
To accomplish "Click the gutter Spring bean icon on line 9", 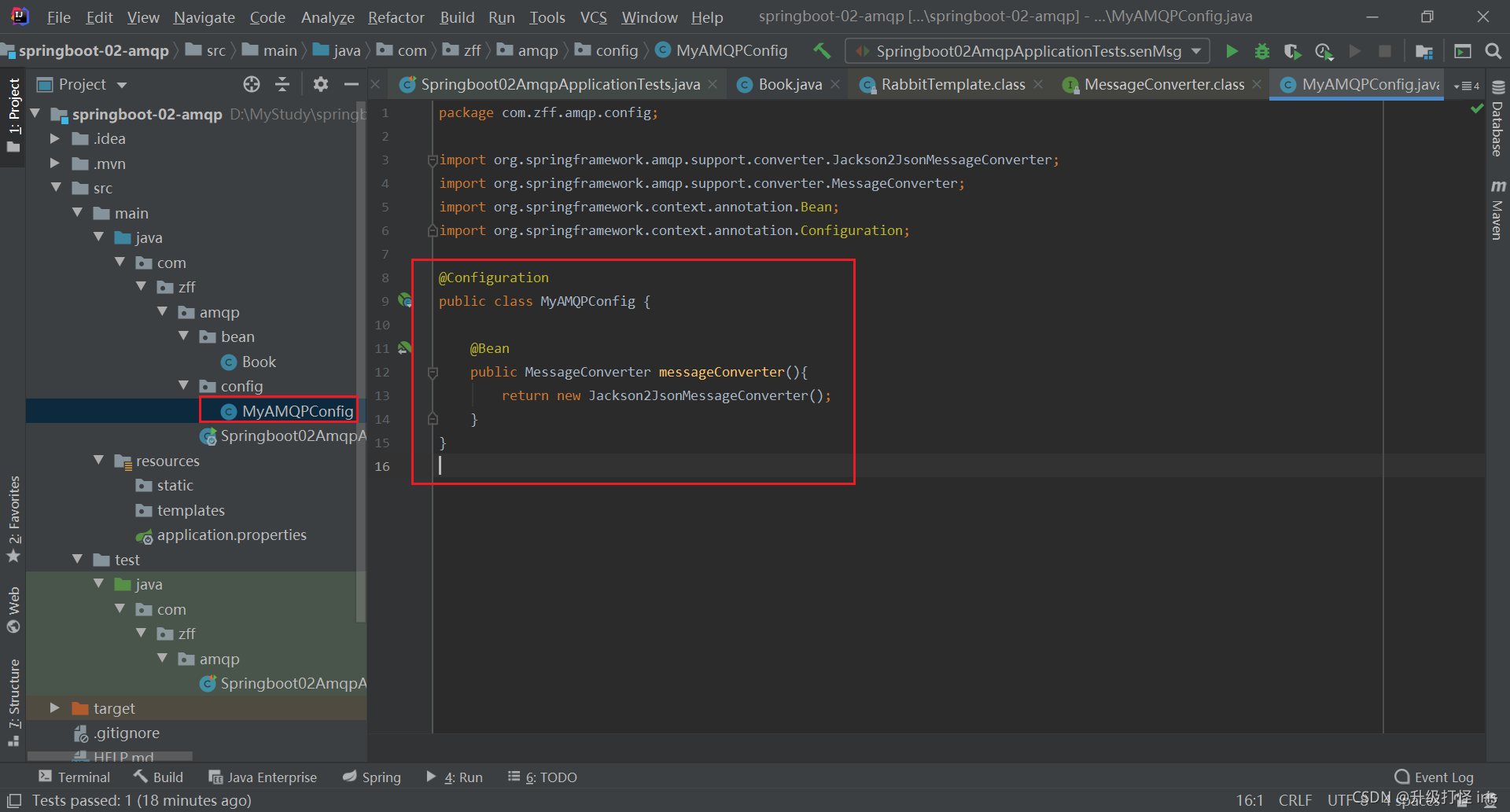I will point(405,300).
